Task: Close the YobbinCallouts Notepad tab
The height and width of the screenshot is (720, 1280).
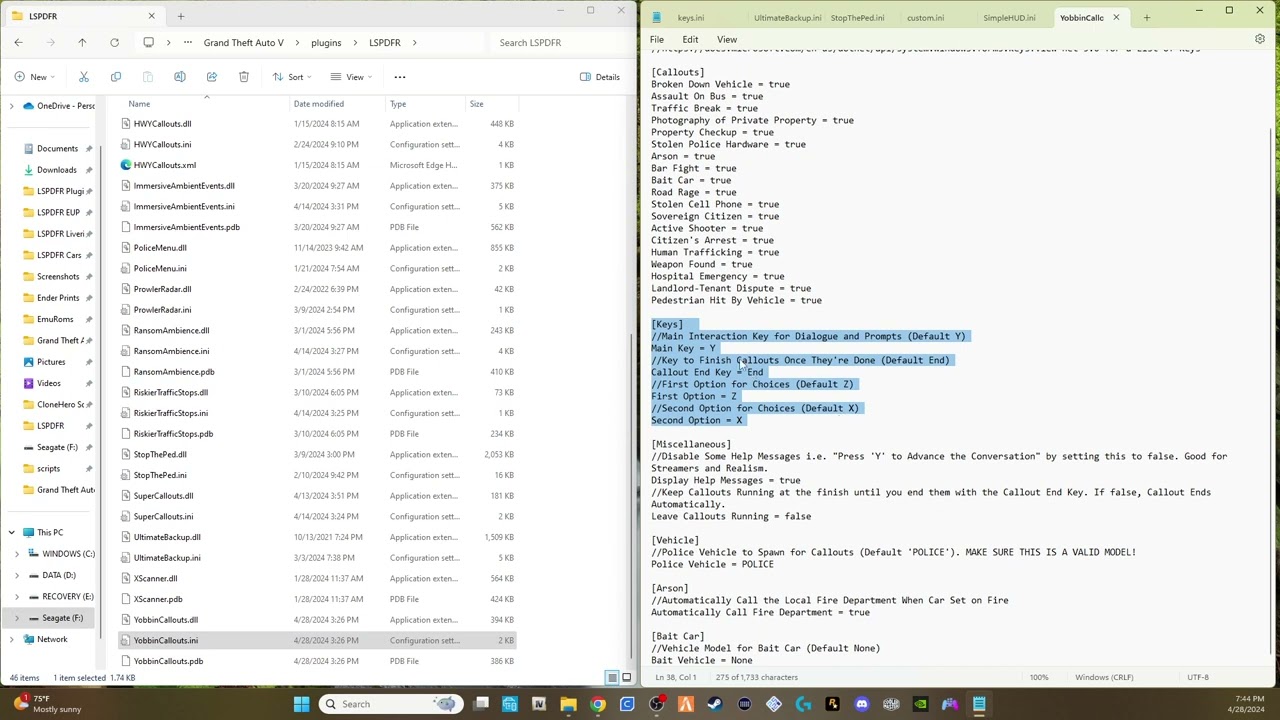Action: (1116, 17)
